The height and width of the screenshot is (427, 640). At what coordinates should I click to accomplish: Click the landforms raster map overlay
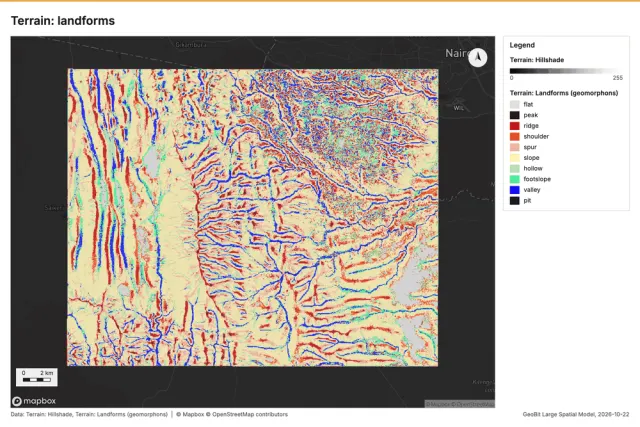pyautogui.click(x=253, y=217)
